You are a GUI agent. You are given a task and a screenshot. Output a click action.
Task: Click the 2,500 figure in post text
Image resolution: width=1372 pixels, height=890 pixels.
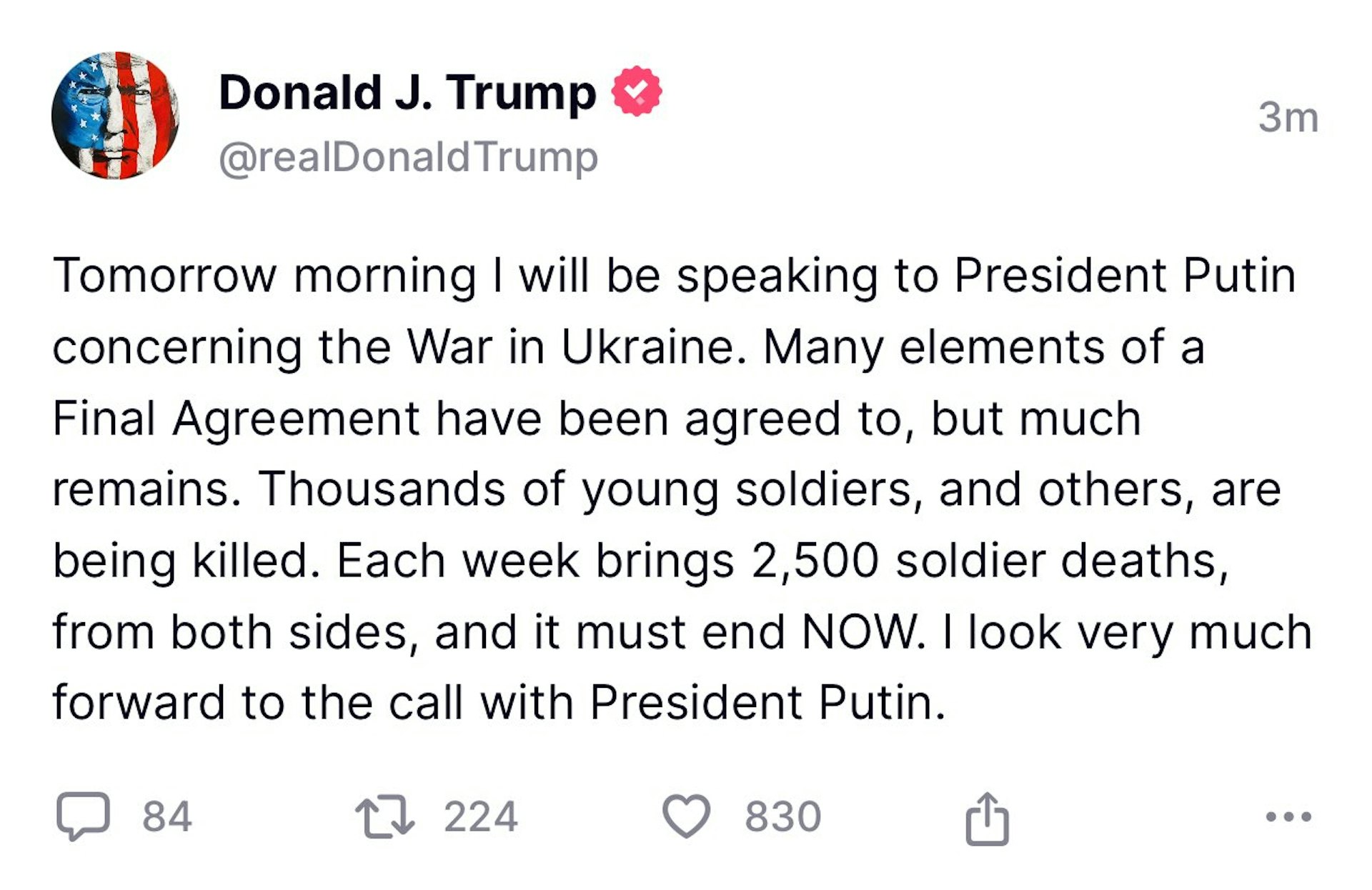click(815, 561)
